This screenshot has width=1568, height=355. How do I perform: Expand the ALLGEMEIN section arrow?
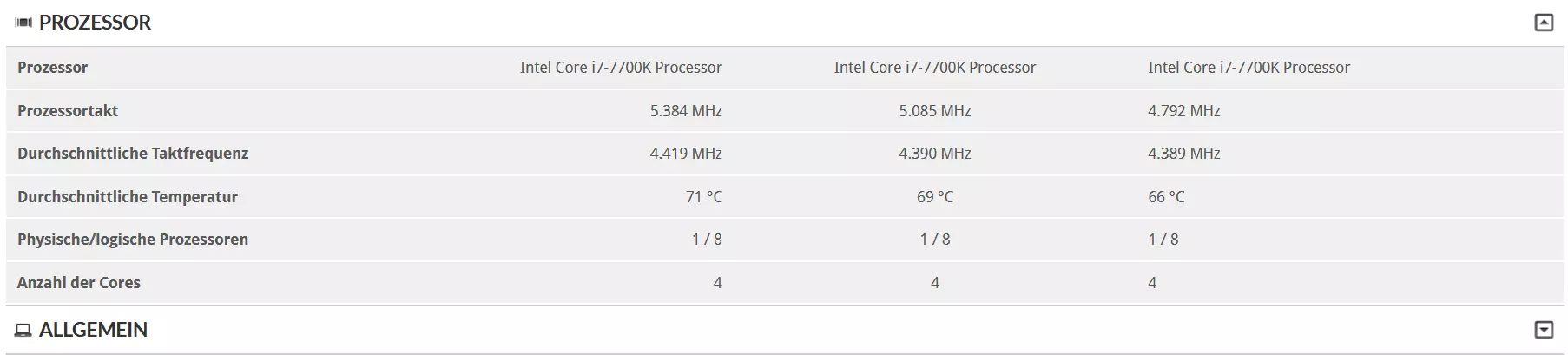(x=1544, y=330)
